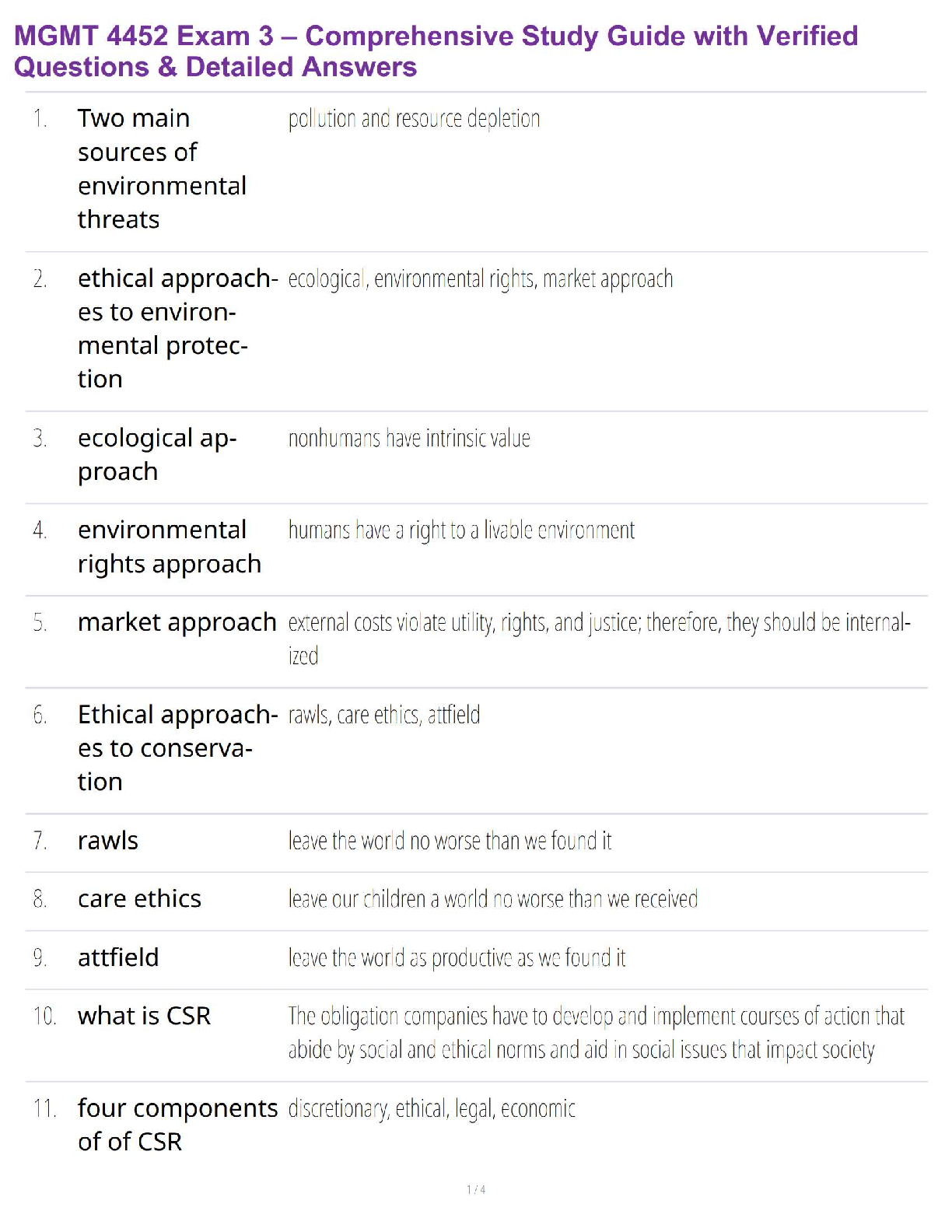Click the answer 'pollution and resource depletion'

click(x=414, y=119)
